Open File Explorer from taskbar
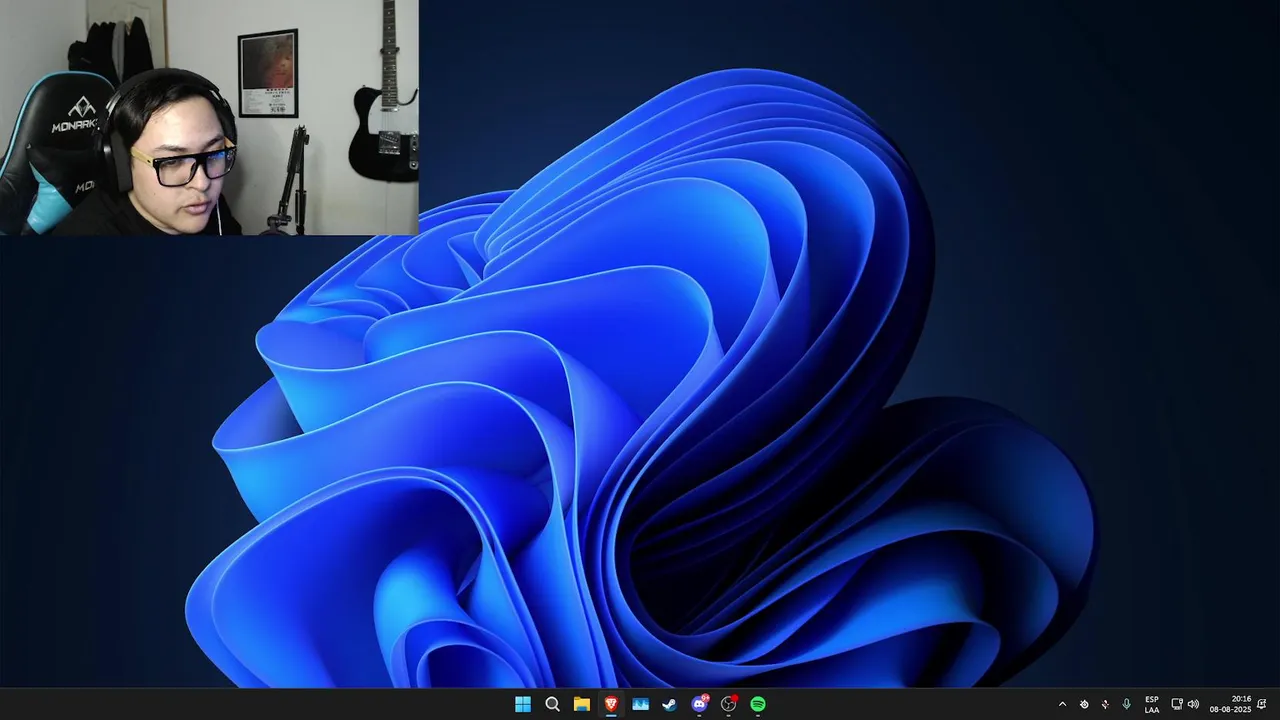 tap(581, 704)
